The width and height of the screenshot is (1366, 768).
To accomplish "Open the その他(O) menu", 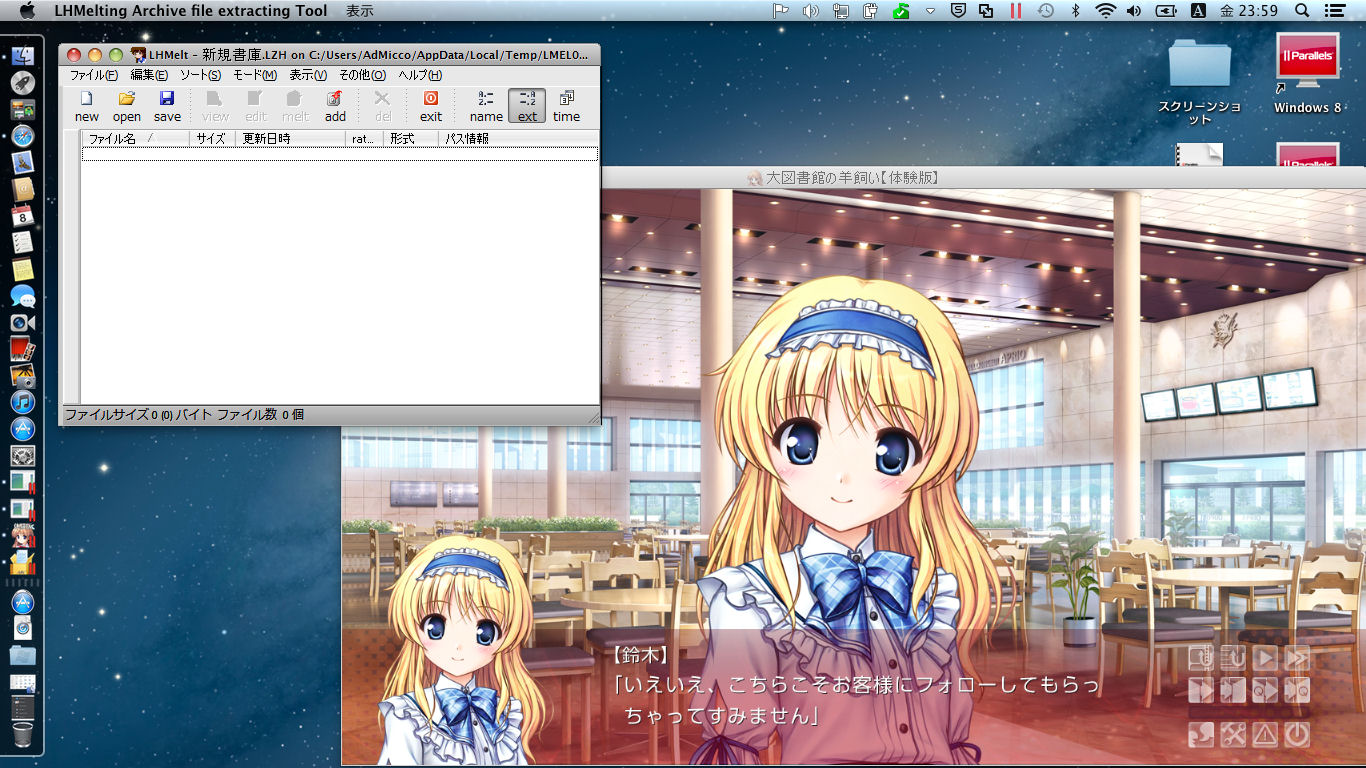I will [x=362, y=75].
